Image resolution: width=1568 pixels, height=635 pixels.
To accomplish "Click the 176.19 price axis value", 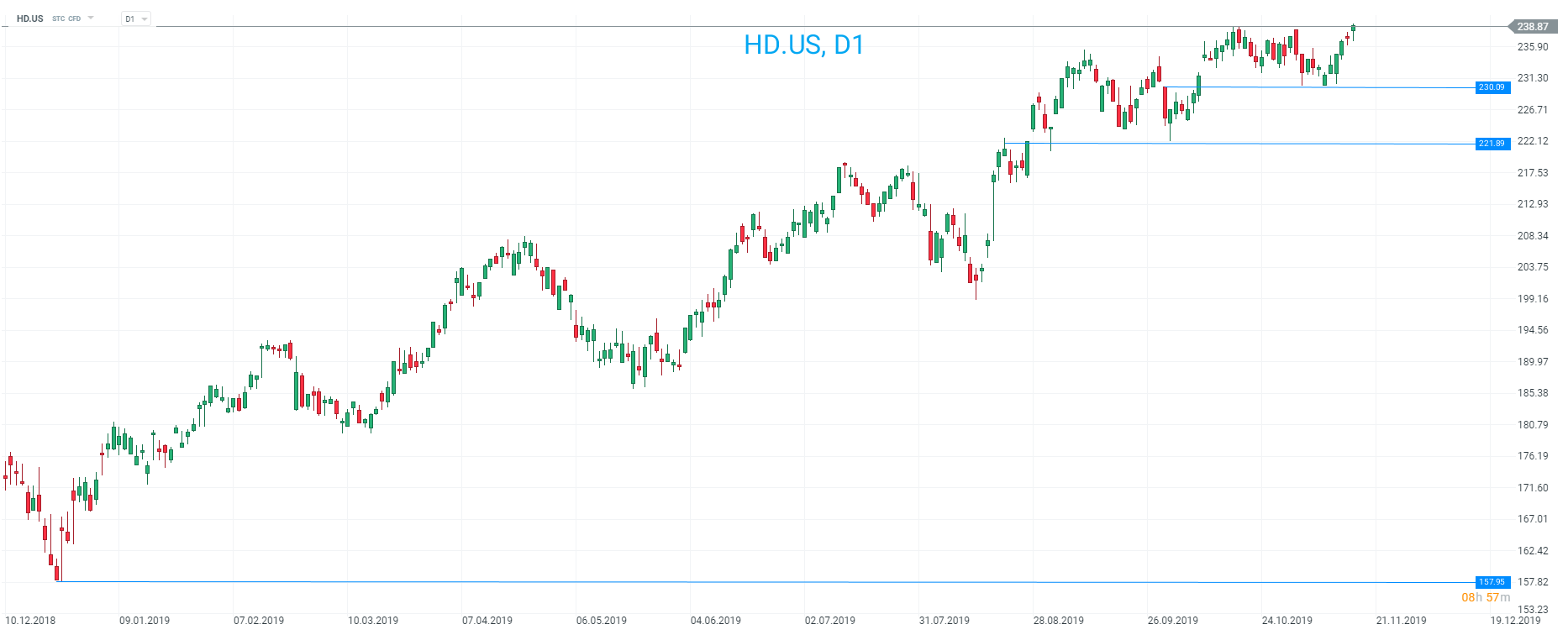I will pos(1533,456).
